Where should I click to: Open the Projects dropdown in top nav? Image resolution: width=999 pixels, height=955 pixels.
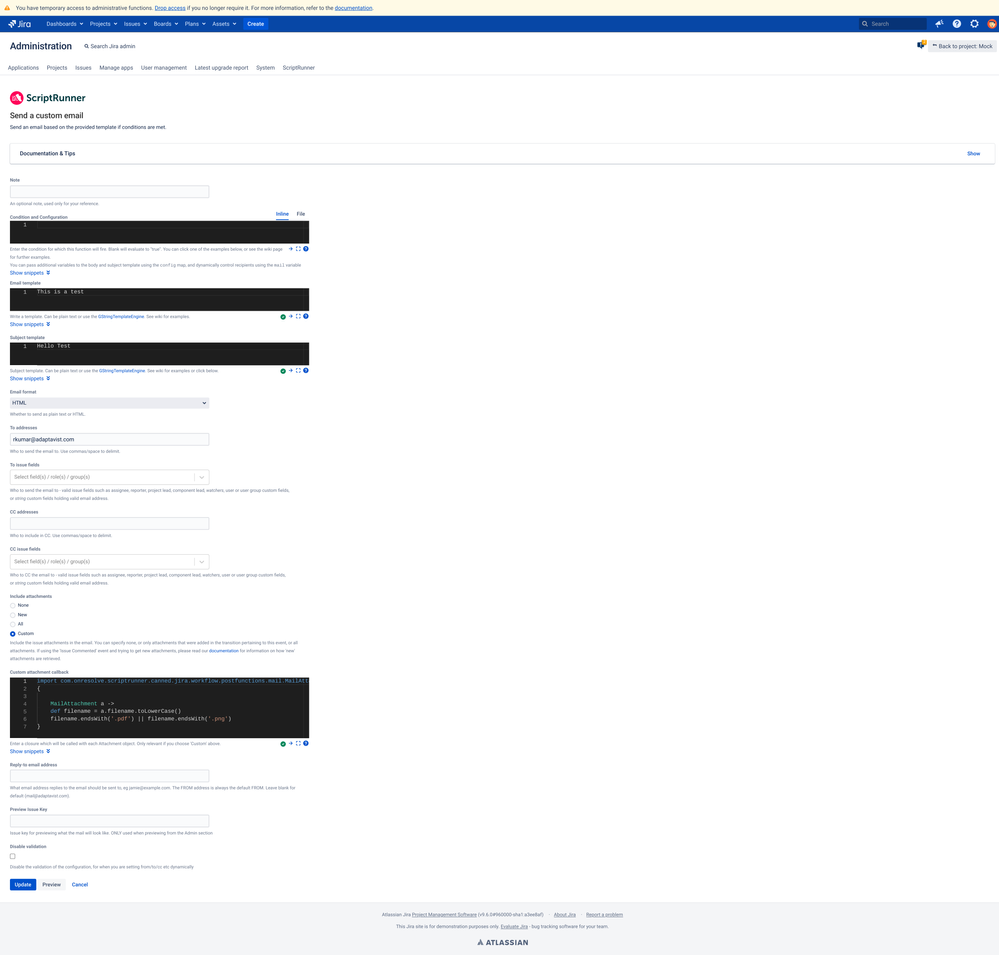click(x=103, y=24)
